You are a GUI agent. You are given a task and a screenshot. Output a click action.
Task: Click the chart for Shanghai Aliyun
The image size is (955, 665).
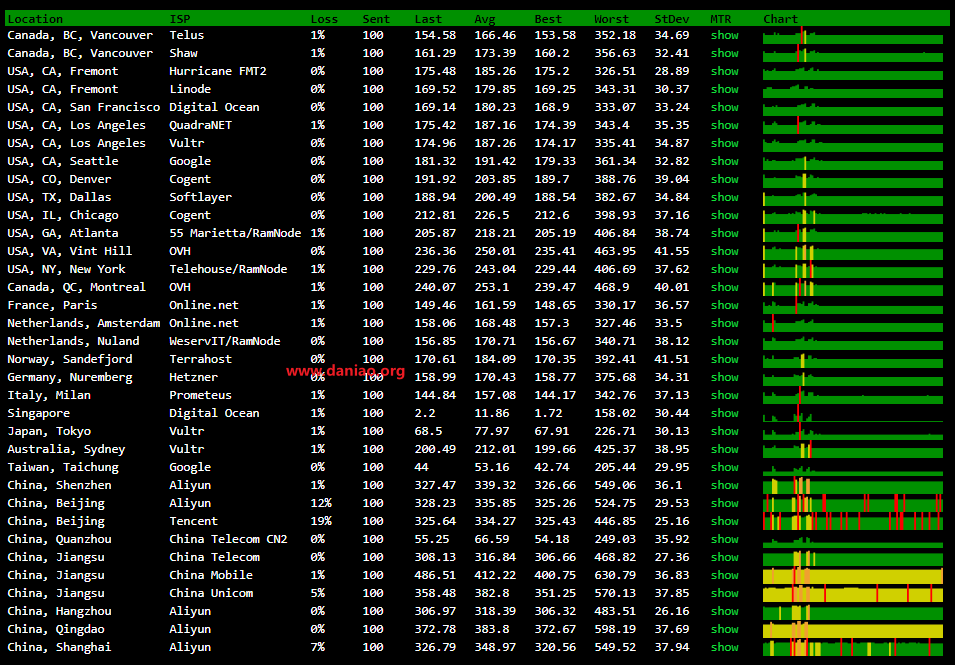tap(853, 647)
